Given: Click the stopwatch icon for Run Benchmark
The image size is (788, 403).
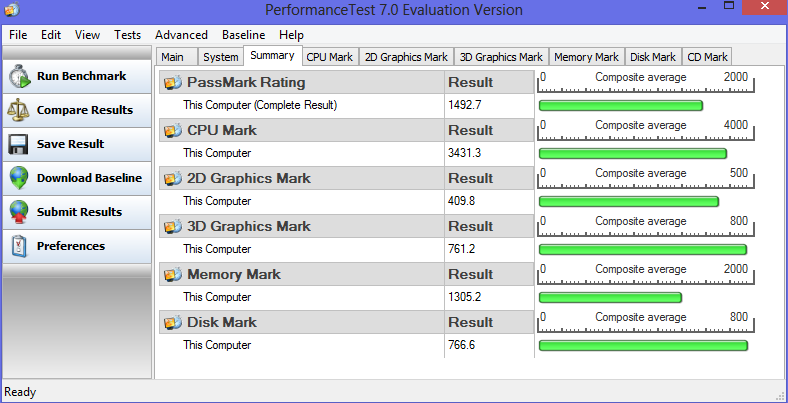Looking at the screenshot, I should pos(20,76).
